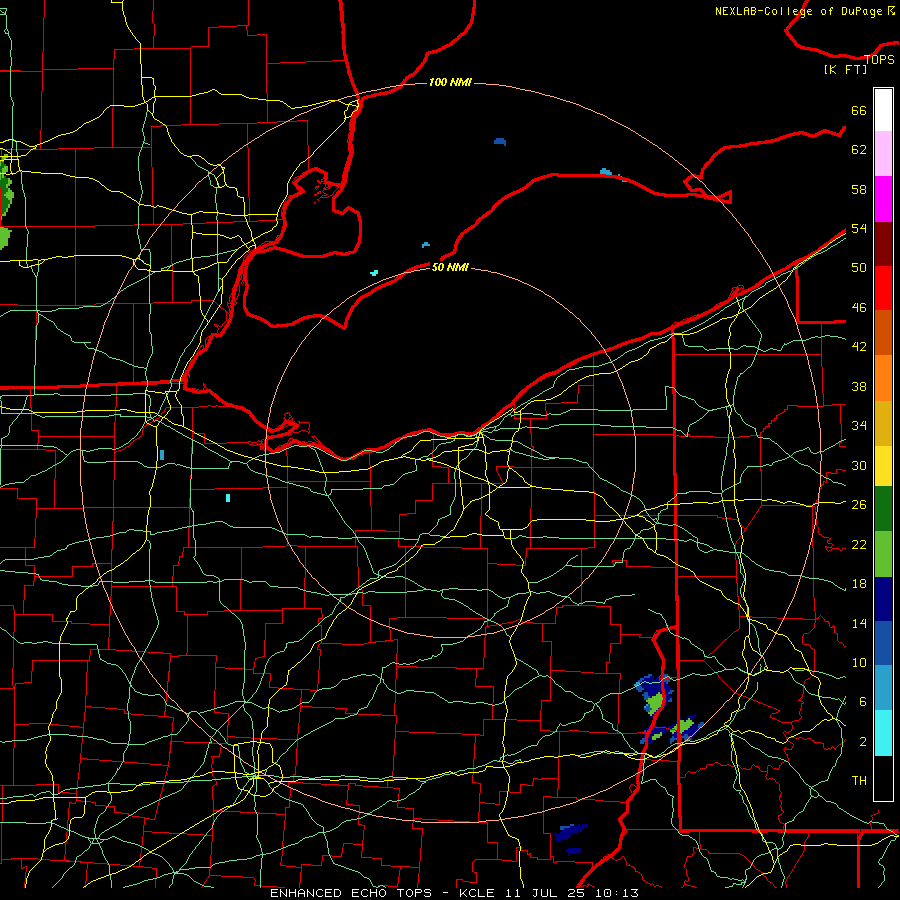Click the light pink legend swatch

[x=883, y=154]
